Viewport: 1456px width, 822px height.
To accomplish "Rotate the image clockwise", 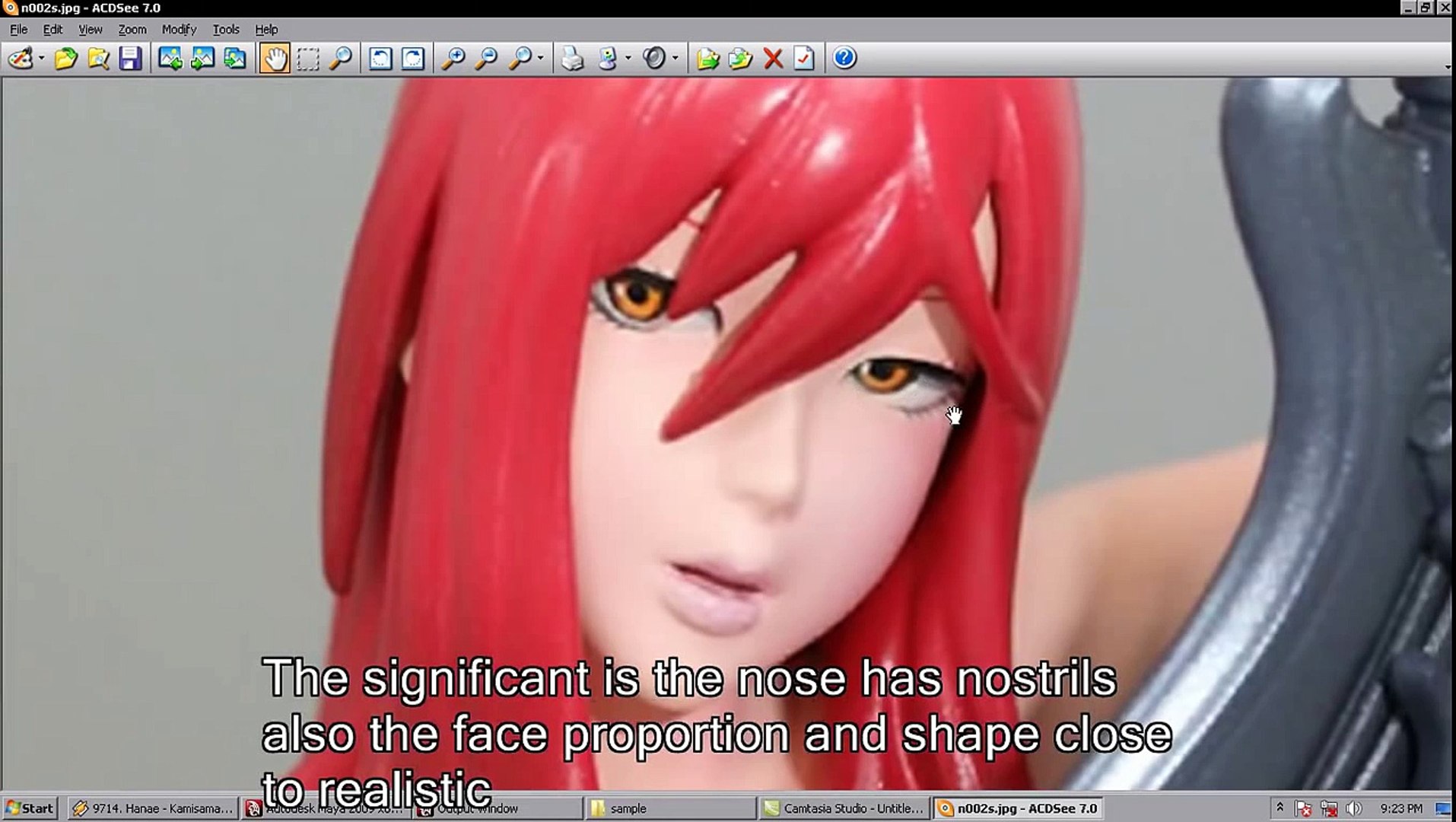I will (x=412, y=58).
